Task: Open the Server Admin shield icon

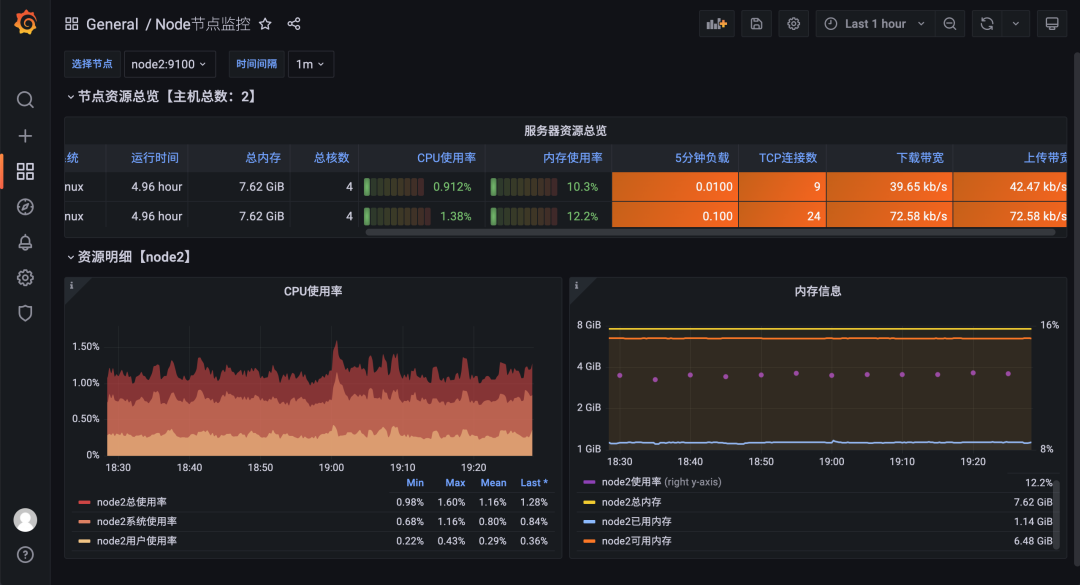Action: [x=25, y=313]
